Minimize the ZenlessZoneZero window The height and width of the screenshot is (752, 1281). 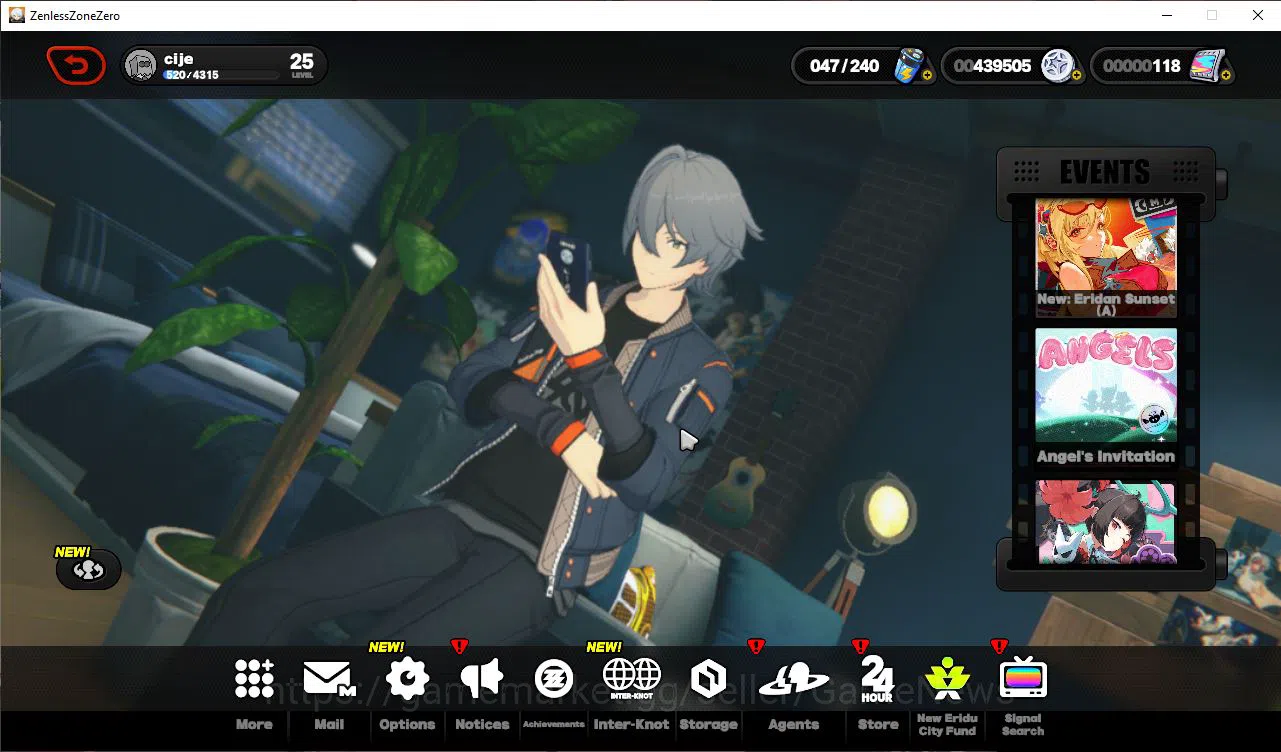tap(1167, 15)
